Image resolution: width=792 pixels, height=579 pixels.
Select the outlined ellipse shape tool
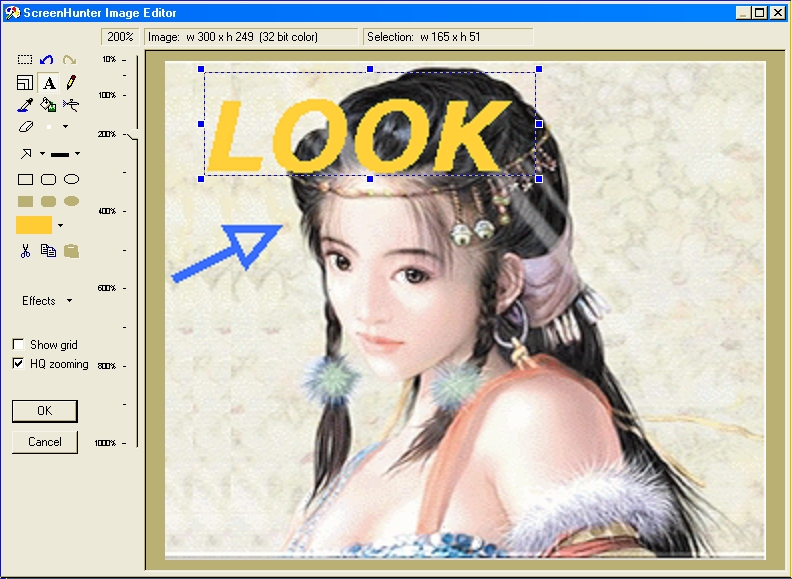point(71,180)
